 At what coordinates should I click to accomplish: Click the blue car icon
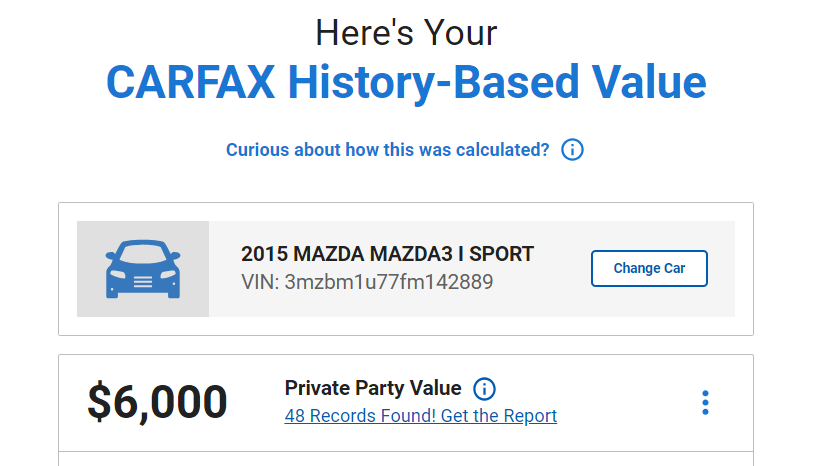pos(143,269)
